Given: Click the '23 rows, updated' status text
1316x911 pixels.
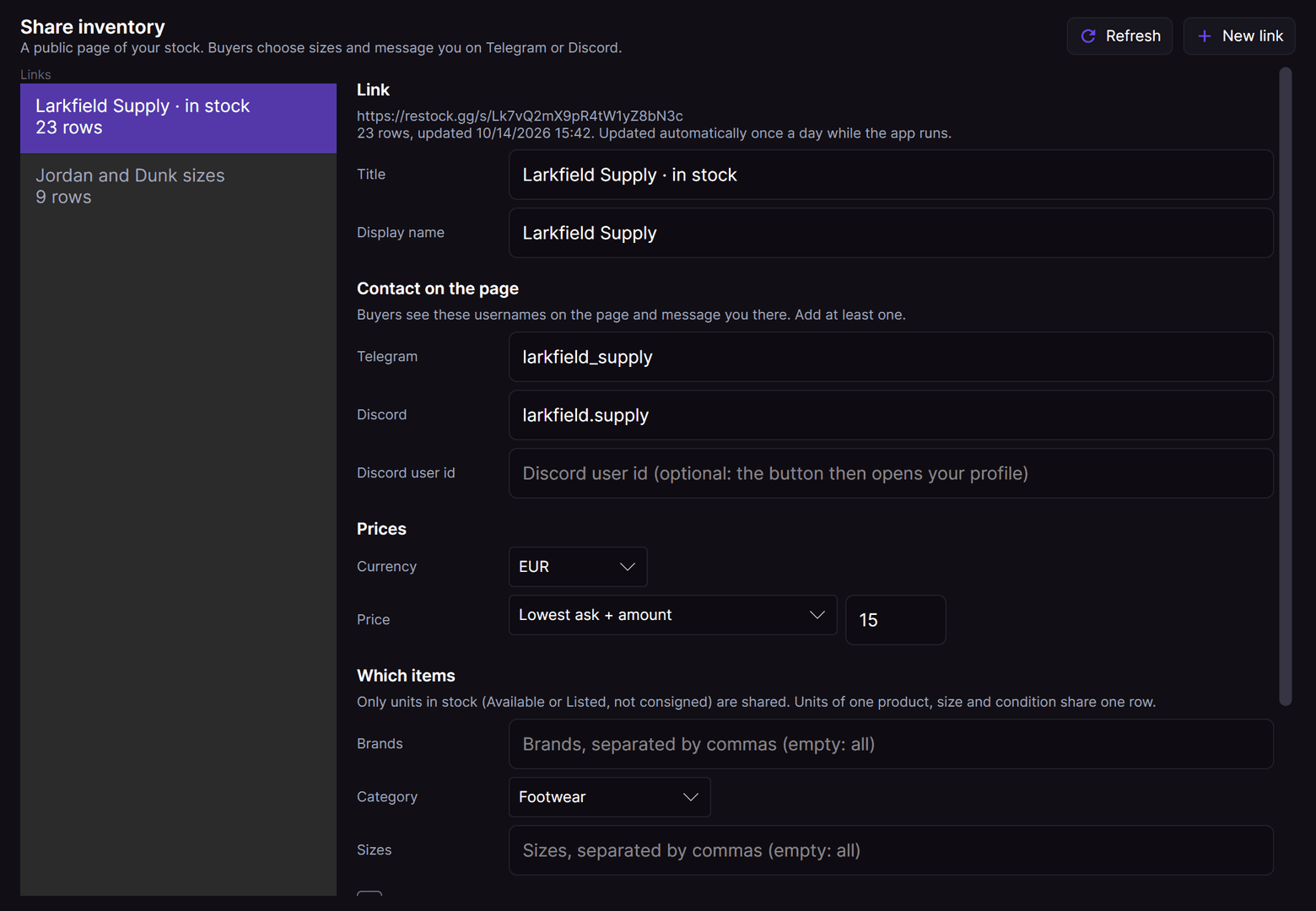Looking at the screenshot, I should 654,133.
